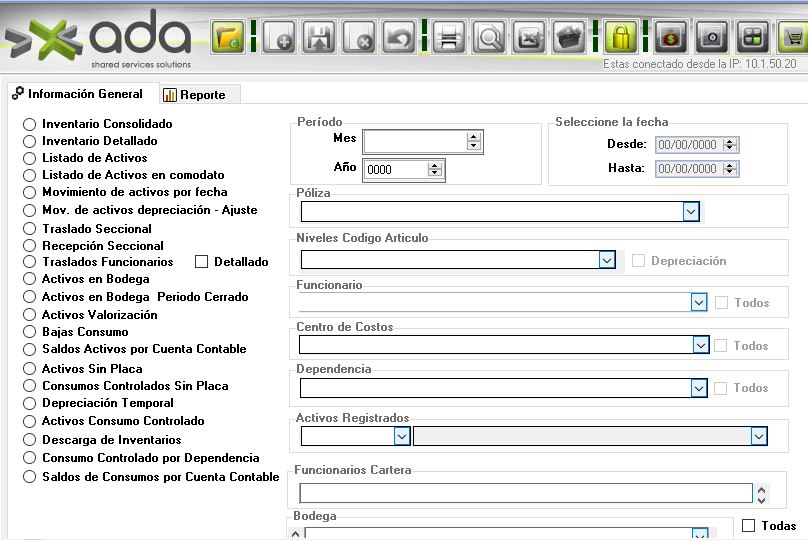Click the green folder icon in toolbar

(x=228, y=37)
